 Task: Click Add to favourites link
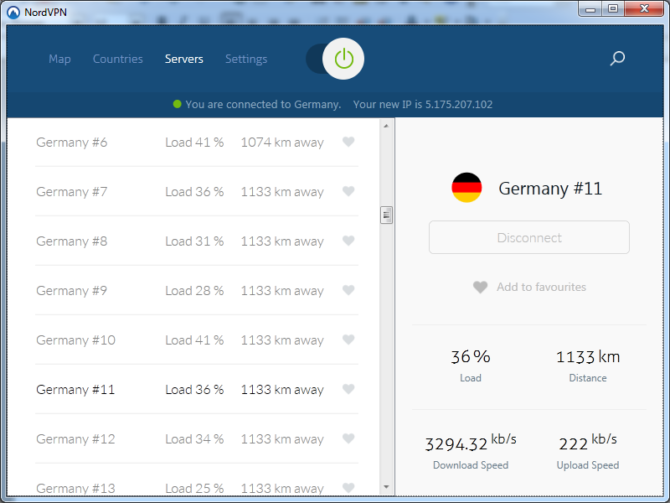529,287
